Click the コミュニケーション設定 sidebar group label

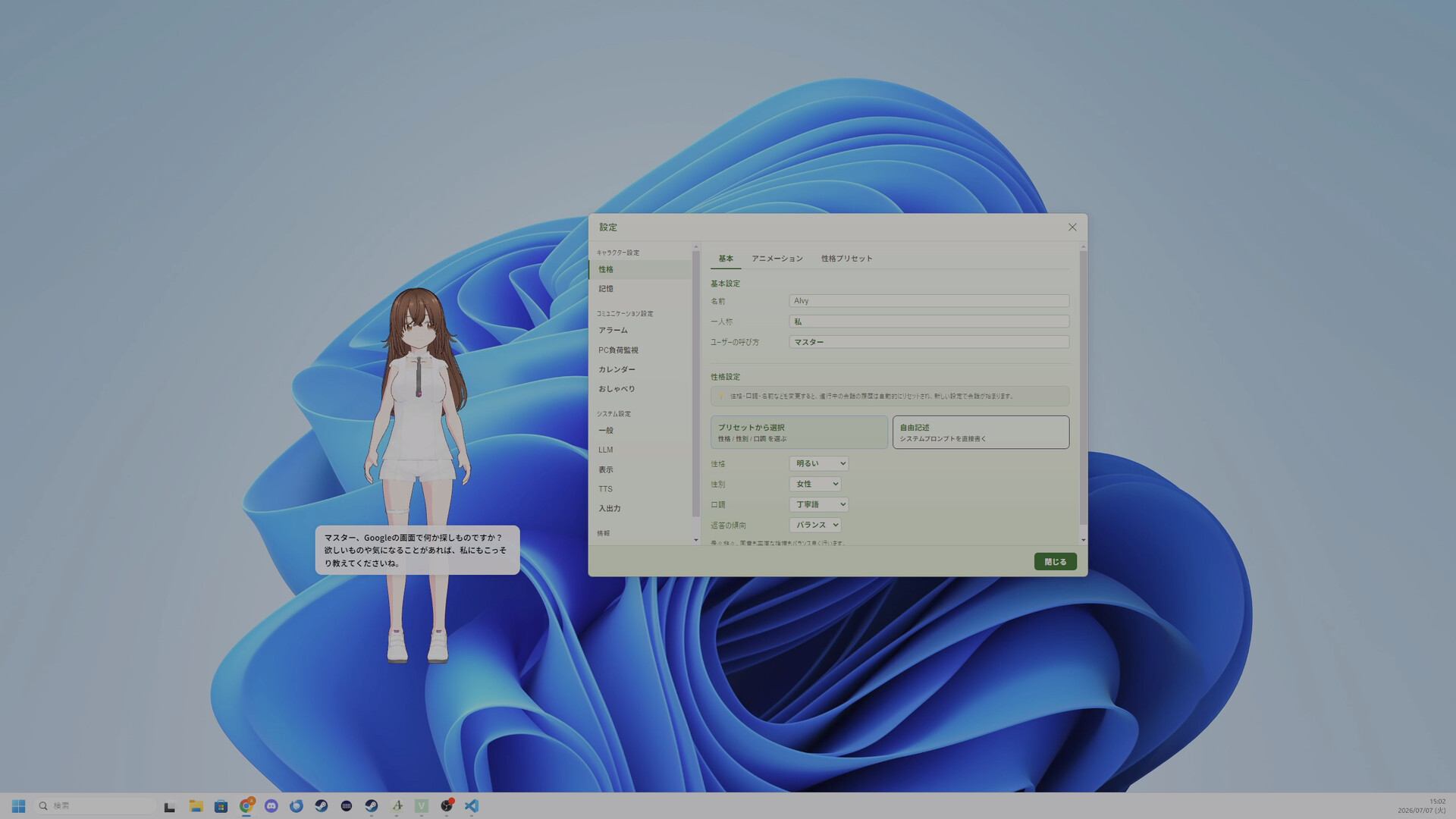(624, 314)
